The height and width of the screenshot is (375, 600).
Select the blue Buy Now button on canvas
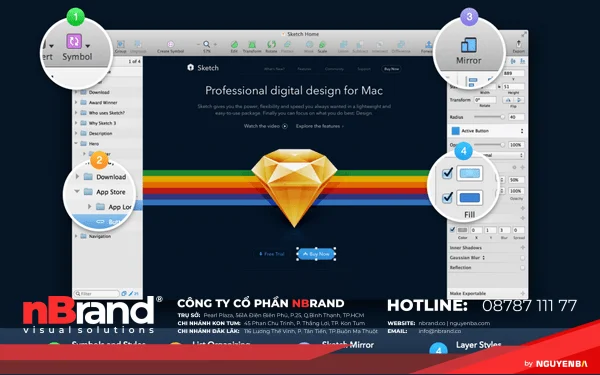click(316, 254)
